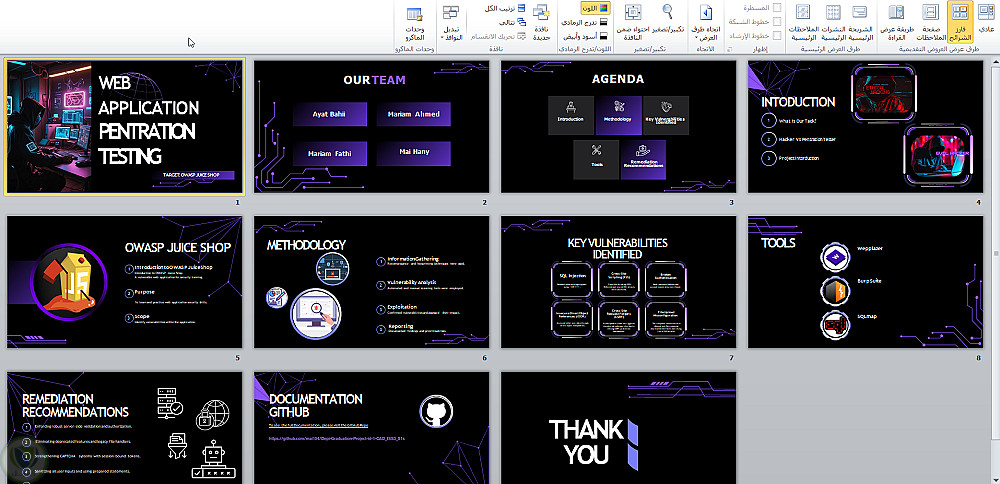Select the Slide Sorter view button
The image size is (1000, 484).
[x=960, y=21]
